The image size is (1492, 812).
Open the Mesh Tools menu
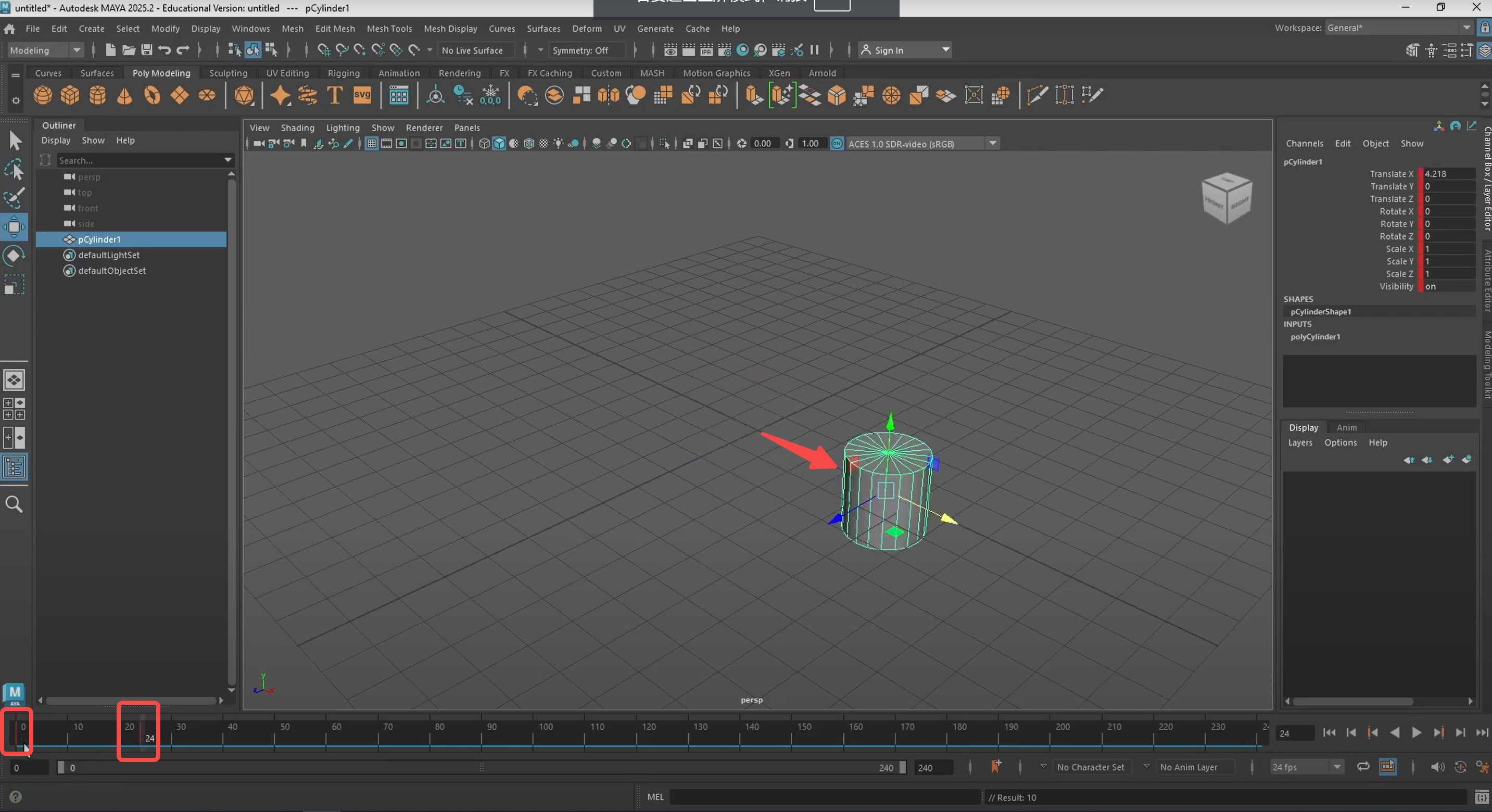tap(389, 29)
